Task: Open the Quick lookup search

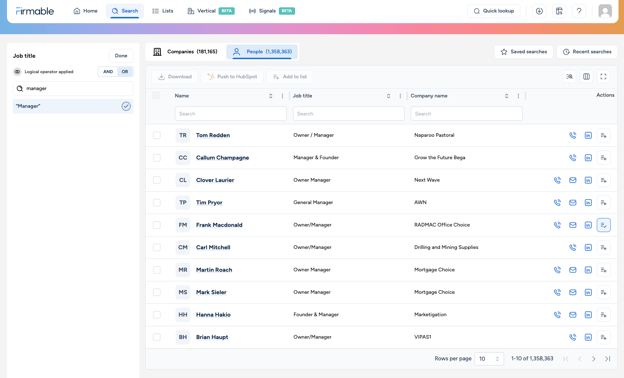Action: point(494,11)
